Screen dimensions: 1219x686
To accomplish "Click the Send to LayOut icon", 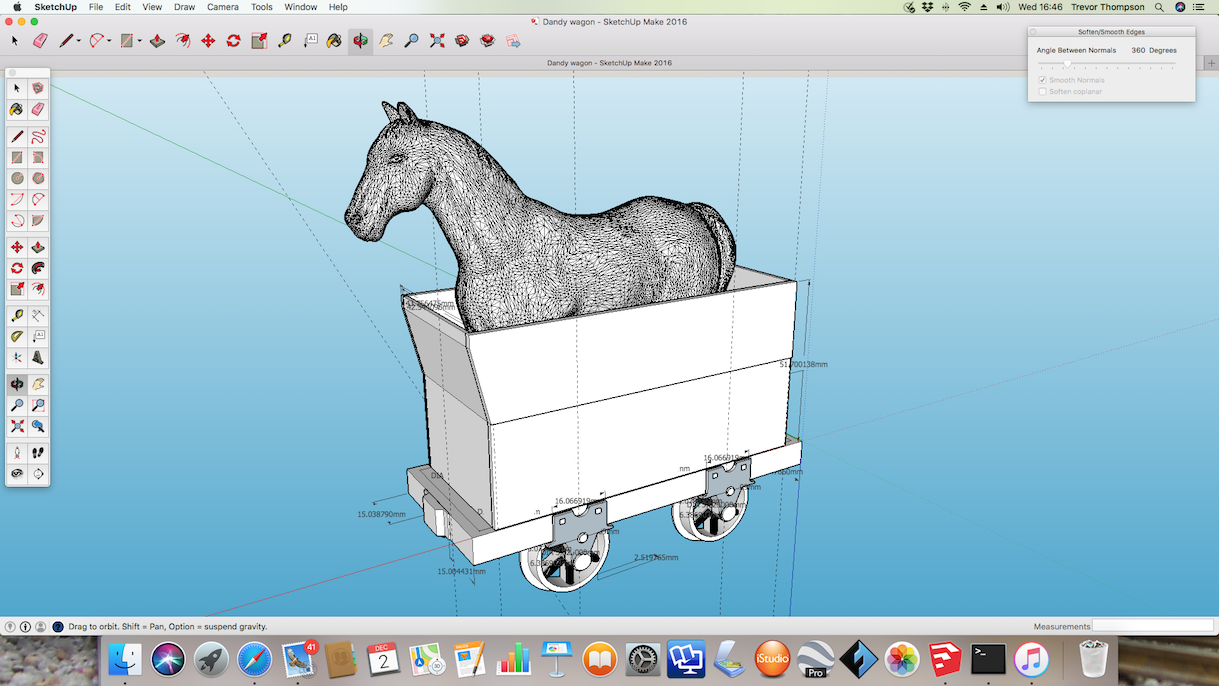I will (513, 41).
